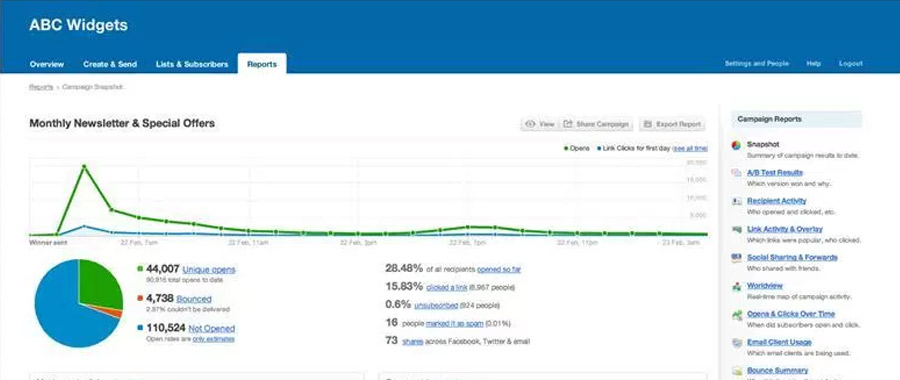Open Link Activity & Overlay report

pos(785,229)
